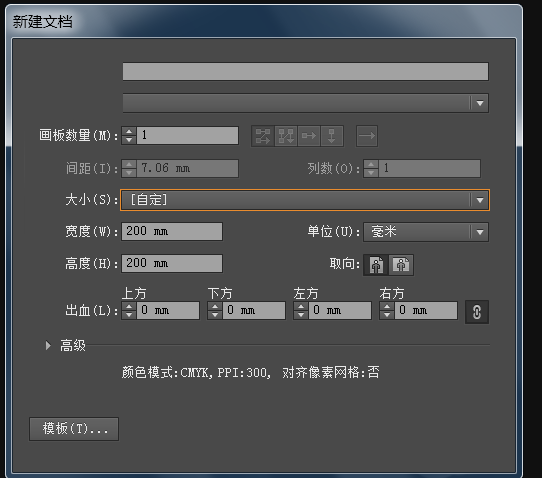Decrease 左方 bleed stepper down arrow
Image resolution: width=542 pixels, height=478 pixels.
pyautogui.click(x=301, y=315)
